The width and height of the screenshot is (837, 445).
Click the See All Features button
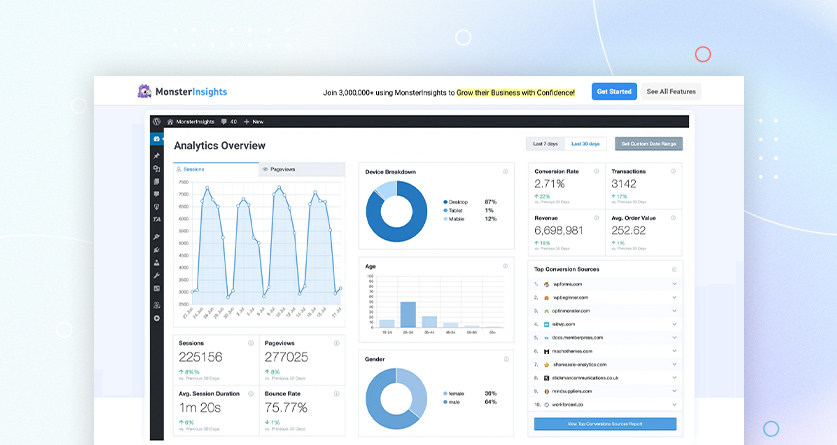pyautogui.click(x=670, y=92)
